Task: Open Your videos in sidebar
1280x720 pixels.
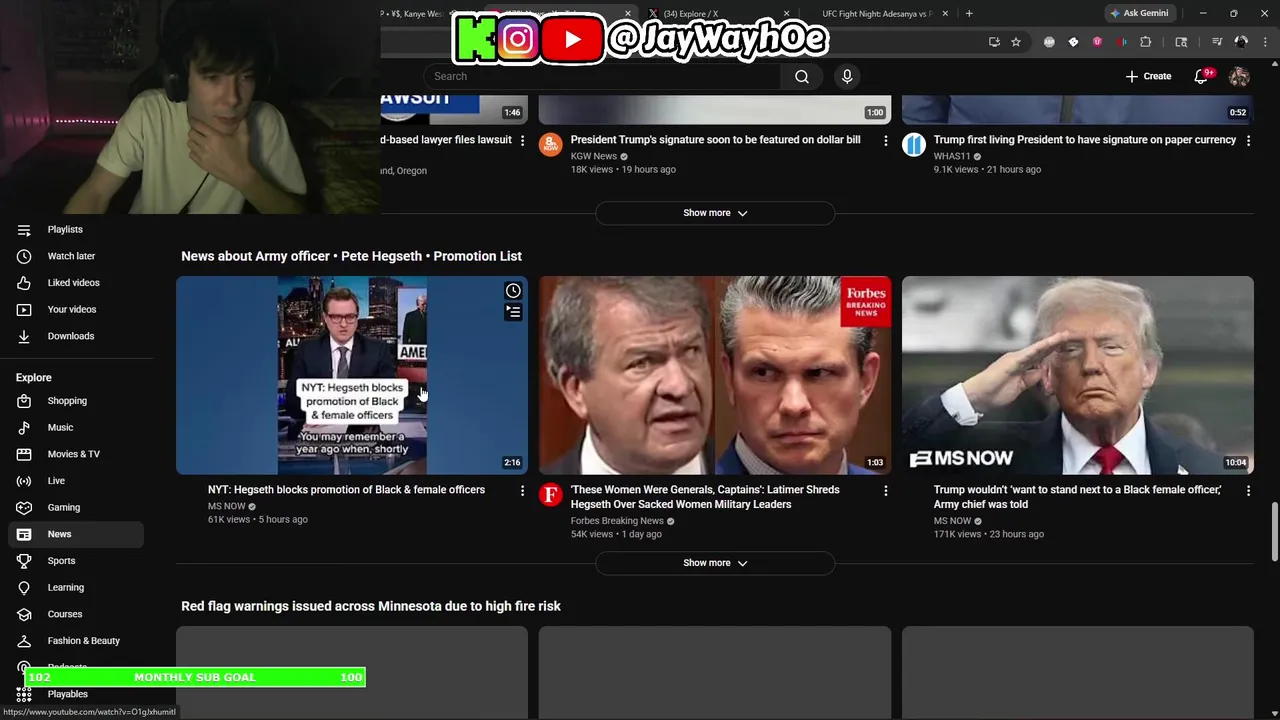Action: (76, 309)
